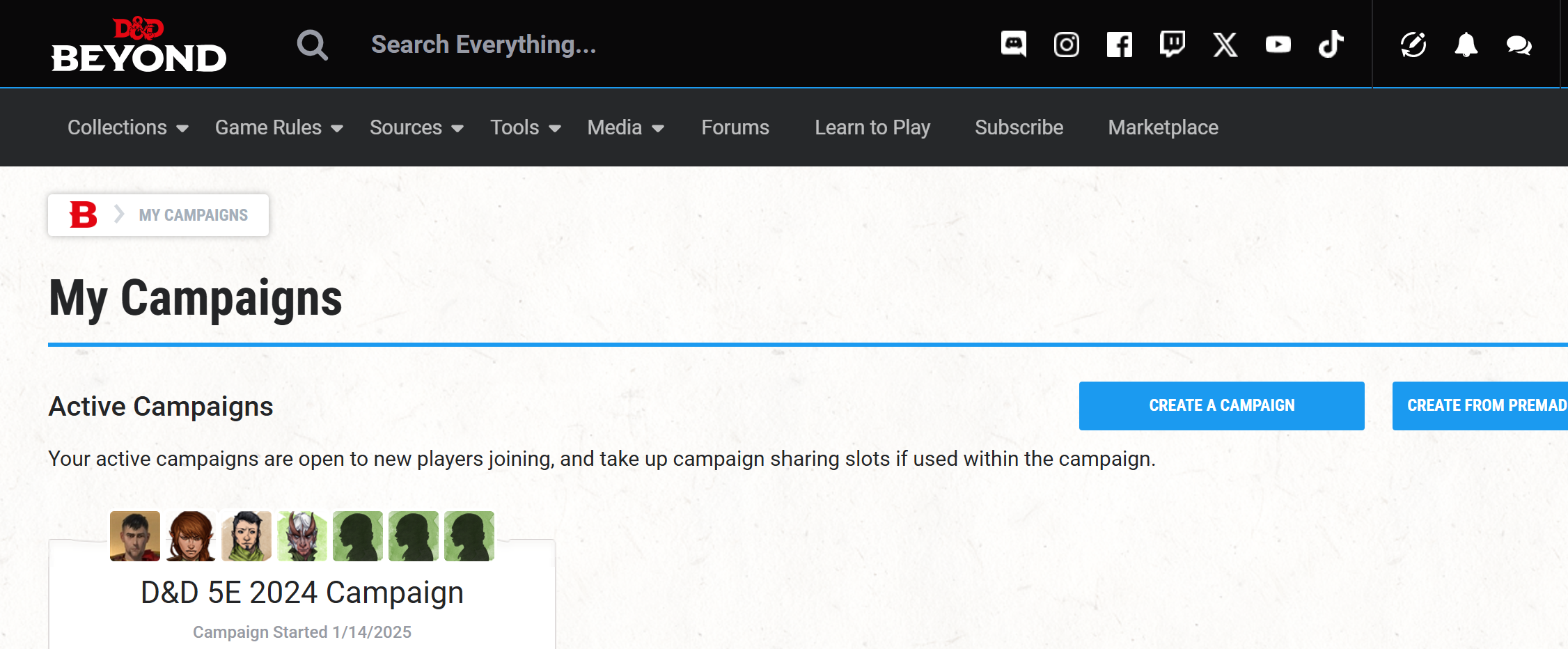Open the Discord social icon
This screenshot has width=1568, height=649.
(x=1013, y=45)
